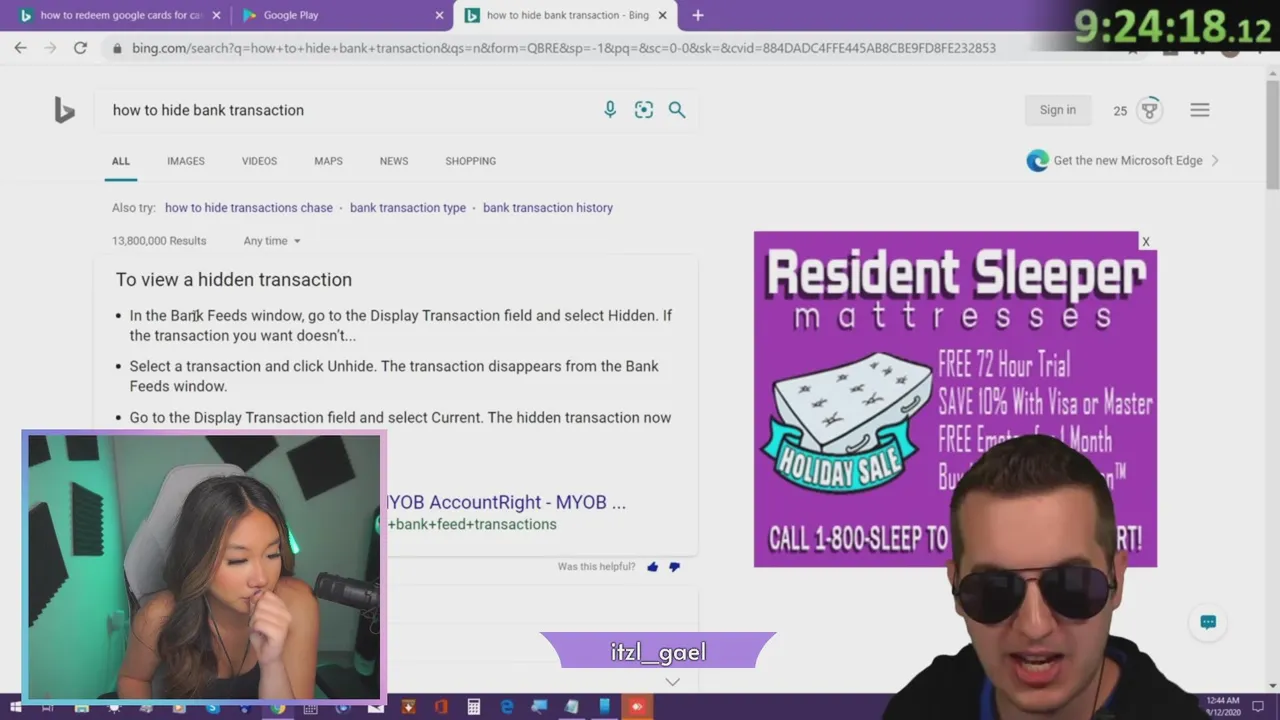
Task: Open Chrome from the taskbar
Action: (x=278, y=707)
